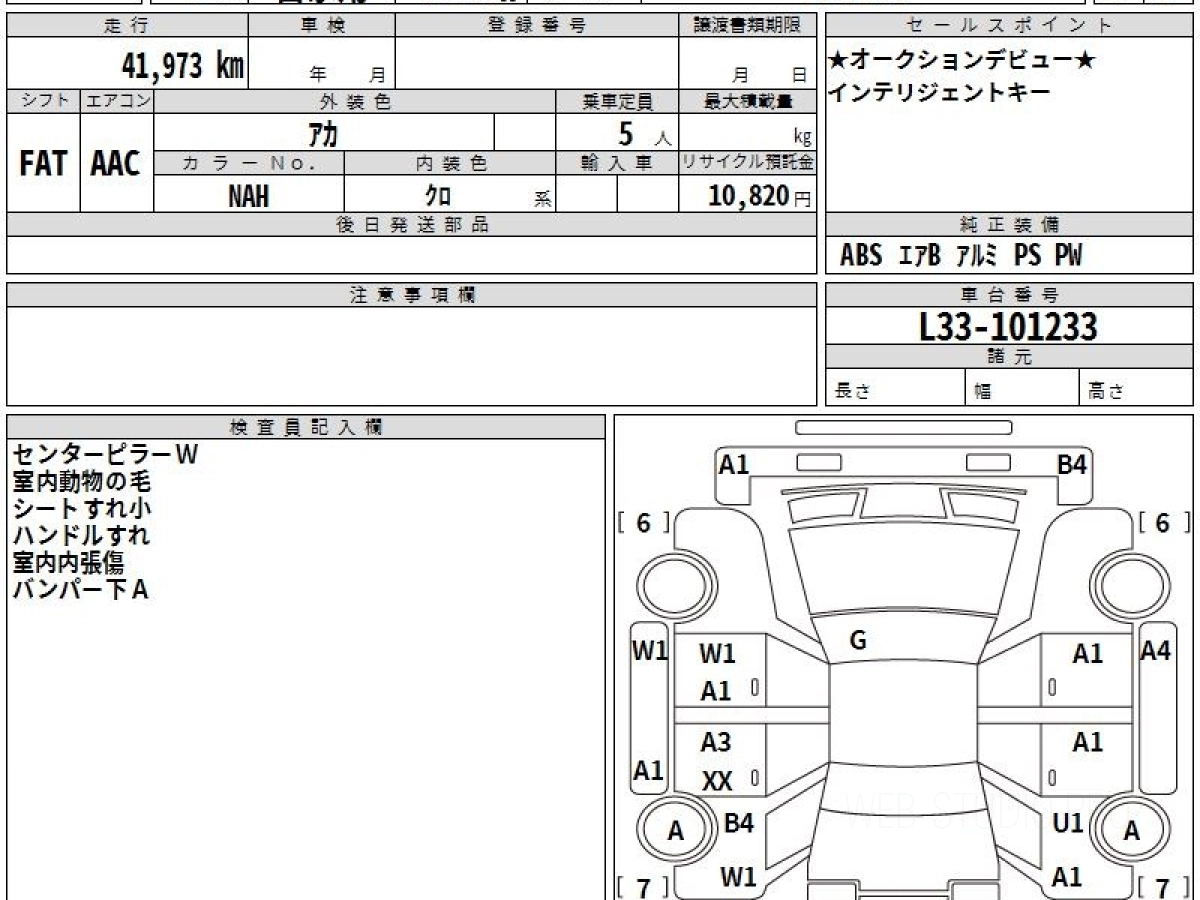Click the 純正装備 header
The image size is (1200, 900).
1009,225
